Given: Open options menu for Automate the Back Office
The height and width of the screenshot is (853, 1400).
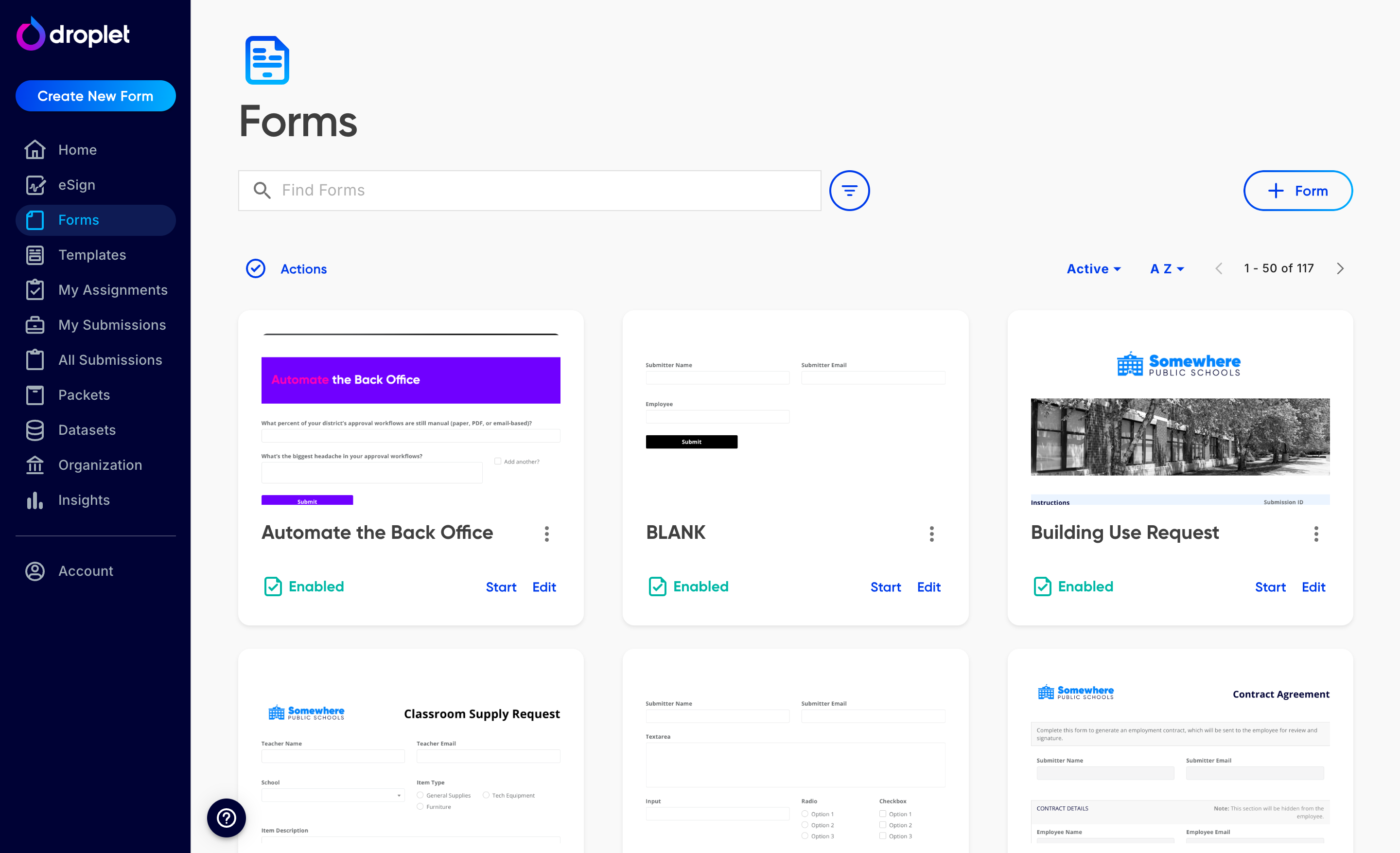Looking at the screenshot, I should coord(546,533).
